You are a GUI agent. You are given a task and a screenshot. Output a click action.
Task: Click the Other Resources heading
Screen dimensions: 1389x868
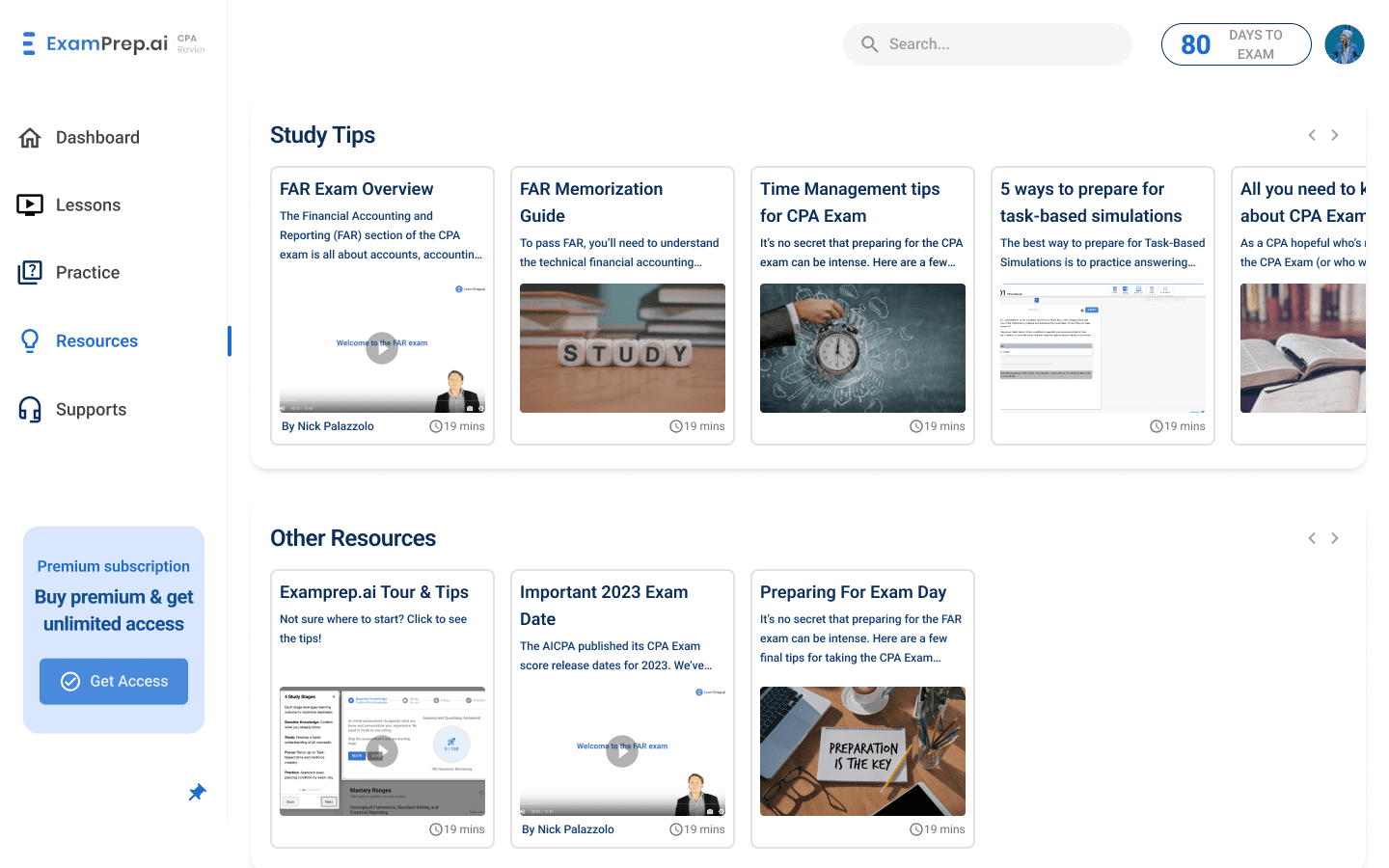click(x=353, y=538)
